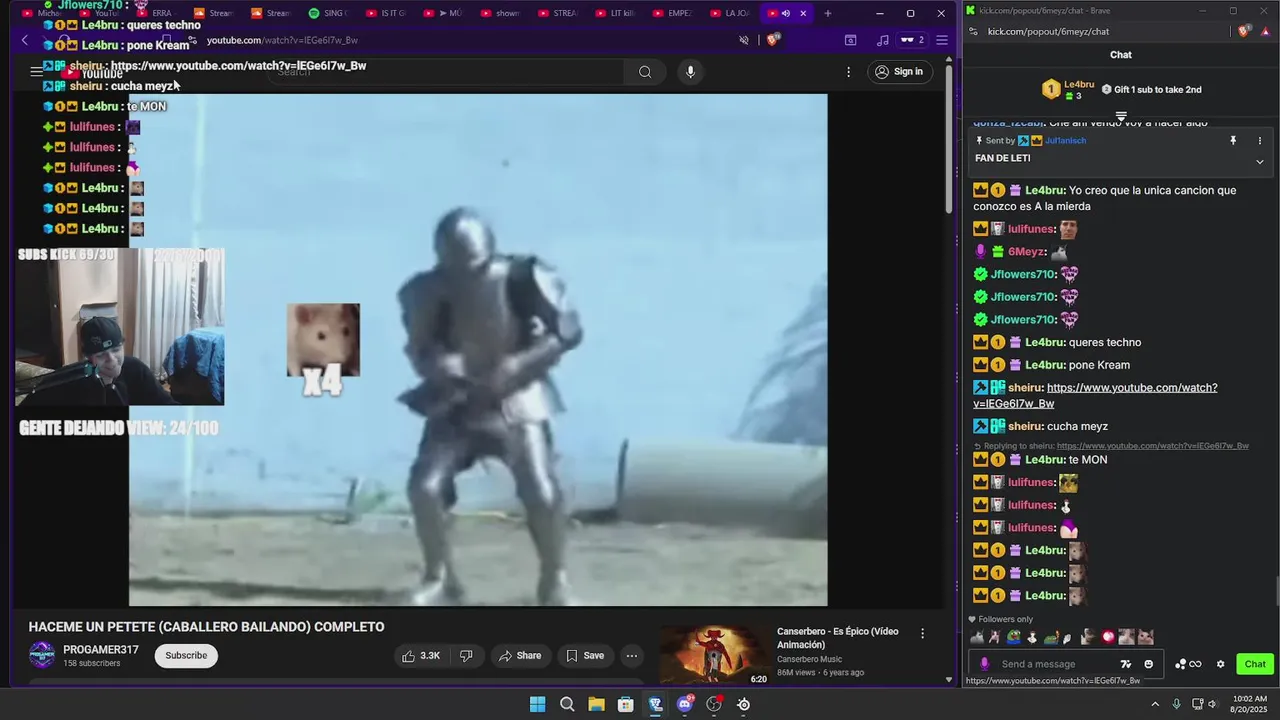The image size is (1280, 720).
Task: Click the YouTube address bar URL
Action: pyautogui.click(x=282, y=40)
